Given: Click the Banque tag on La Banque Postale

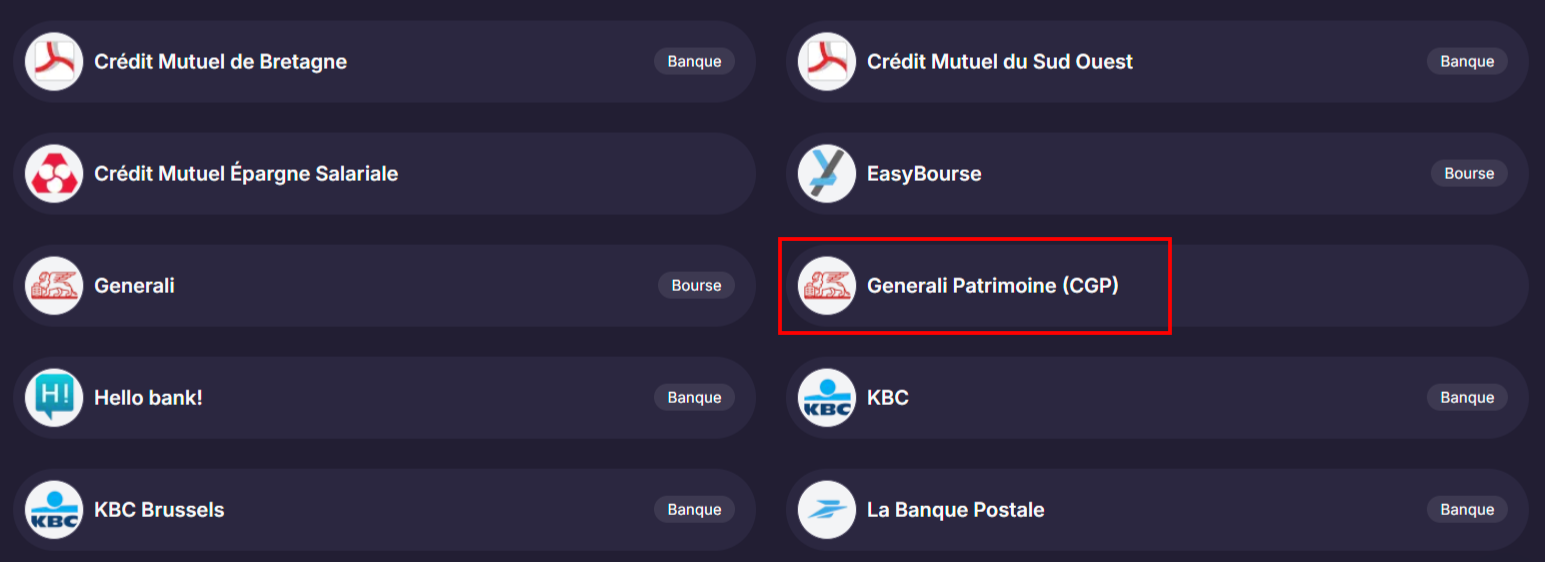Looking at the screenshot, I should coord(1467,510).
